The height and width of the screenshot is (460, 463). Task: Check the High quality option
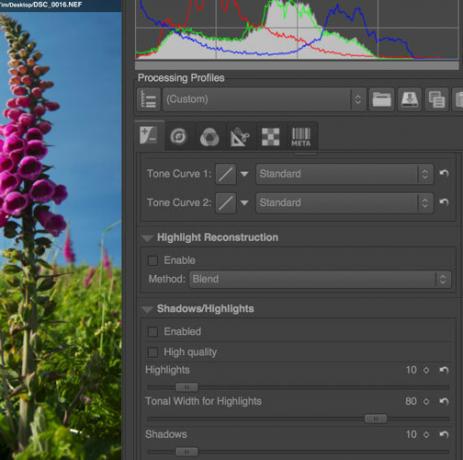tap(153, 352)
